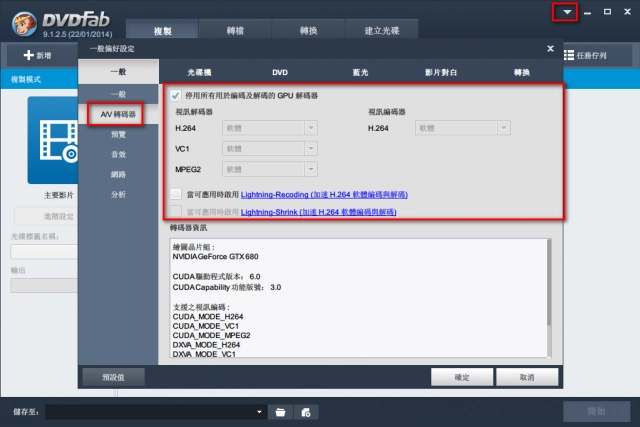Uncheck 停用所有用於編碼及解碼的 GPU 解碼器 checkbox
This screenshot has height=427, width=640.
(176, 96)
